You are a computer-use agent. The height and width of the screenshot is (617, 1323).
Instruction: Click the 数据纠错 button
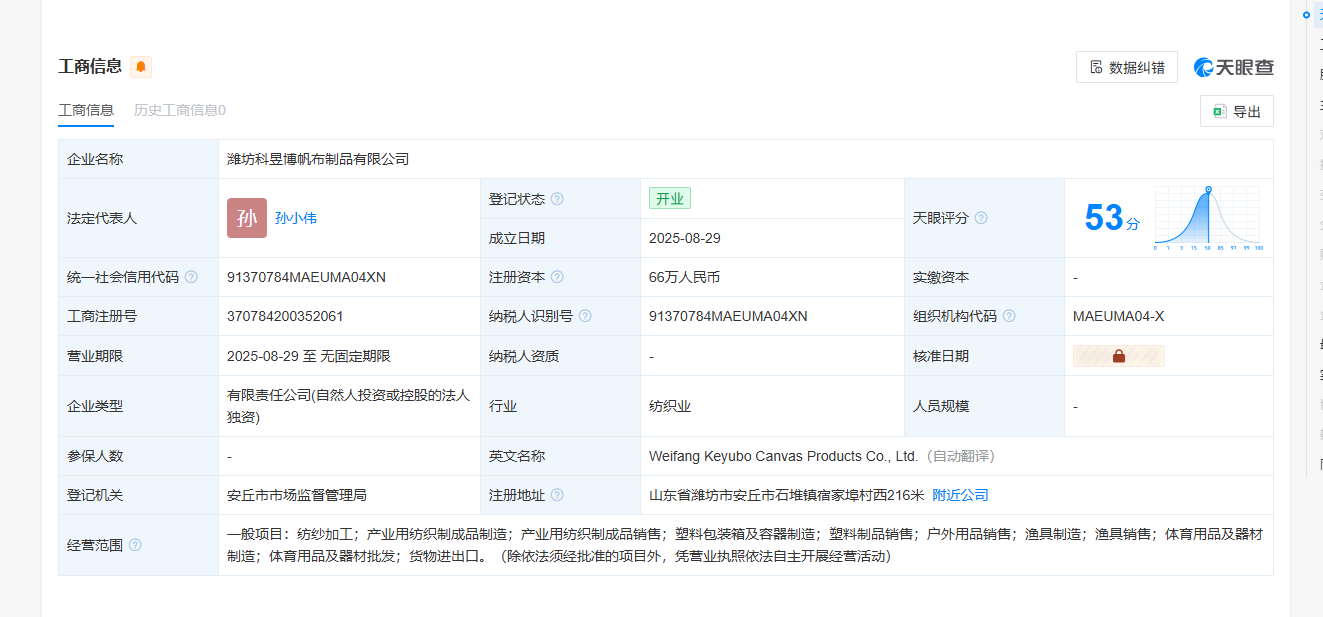[1127, 67]
